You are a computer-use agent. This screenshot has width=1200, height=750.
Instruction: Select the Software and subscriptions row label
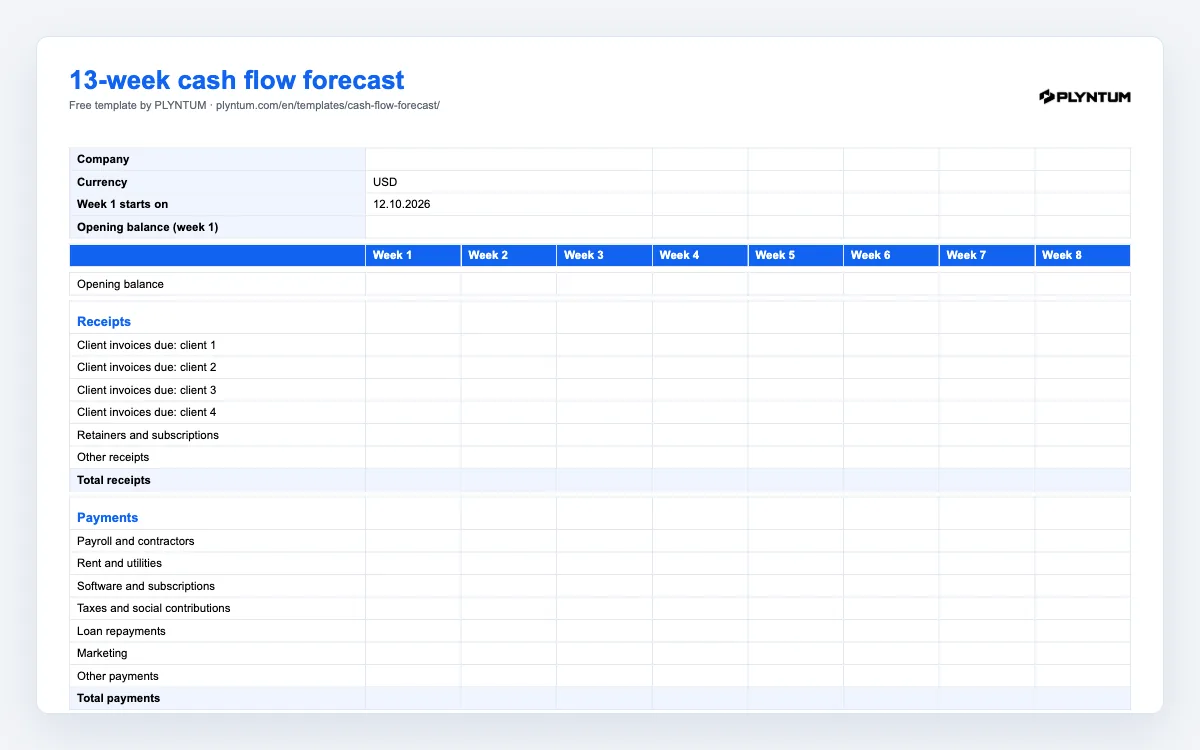click(x=217, y=586)
